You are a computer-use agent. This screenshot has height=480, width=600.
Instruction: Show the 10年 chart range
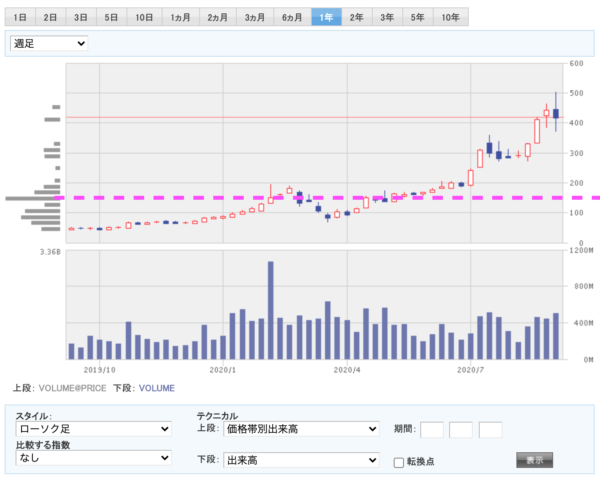coord(451,17)
